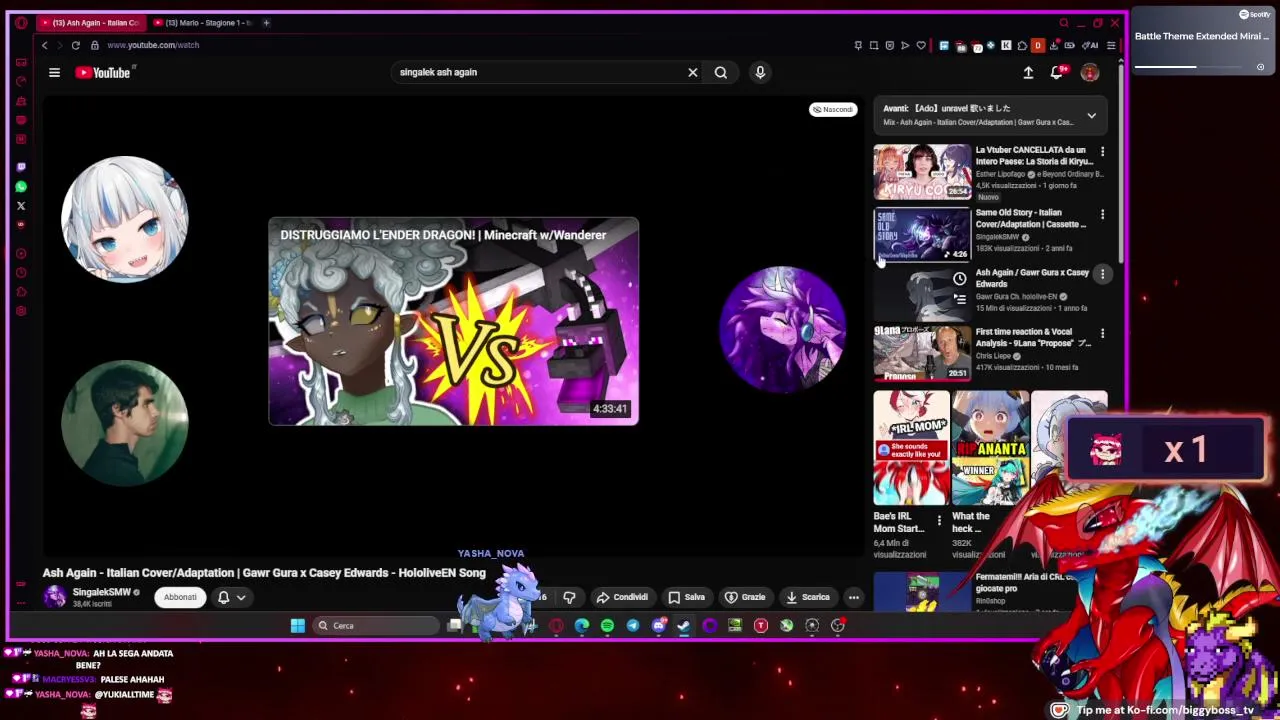Toggle the notification bell beside Abbonati
Image resolution: width=1280 pixels, height=720 pixels.
[x=224, y=597]
